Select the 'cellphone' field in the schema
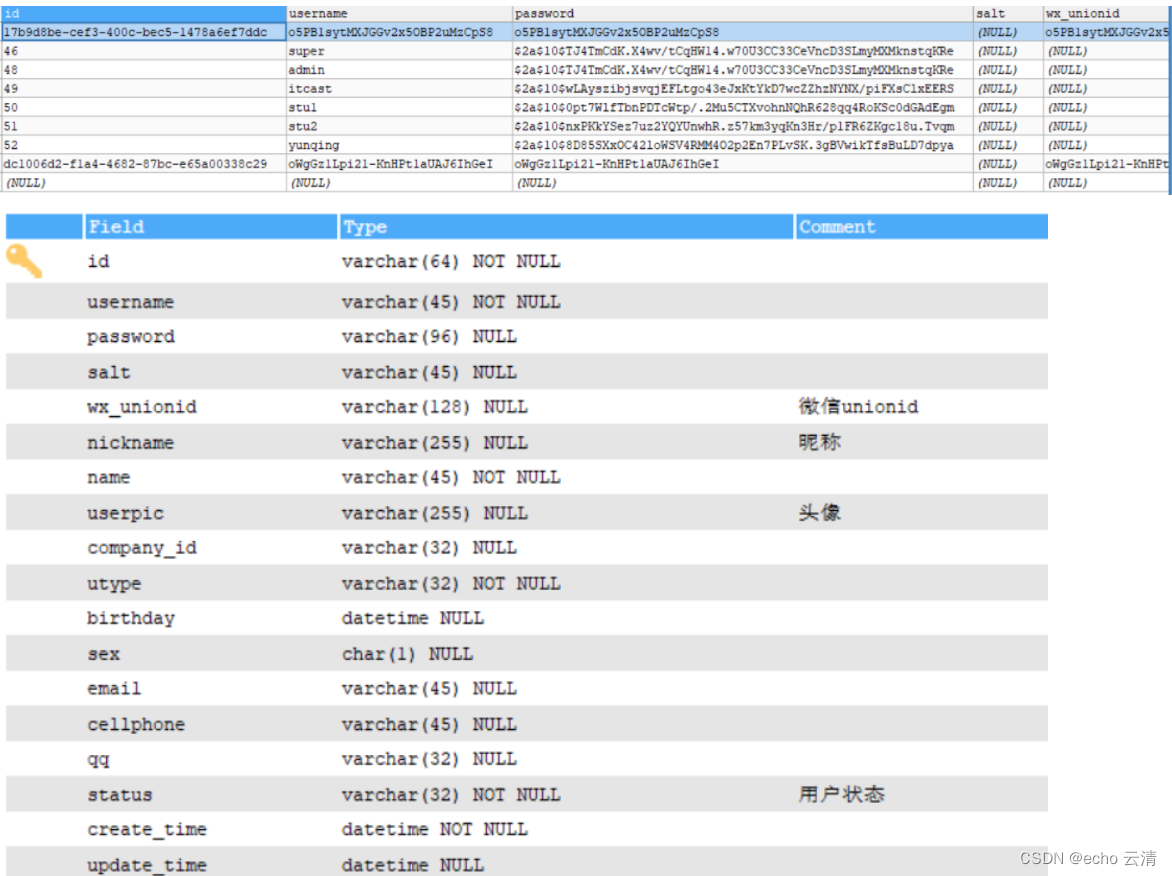Image resolution: width=1172 pixels, height=876 pixels. click(136, 724)
